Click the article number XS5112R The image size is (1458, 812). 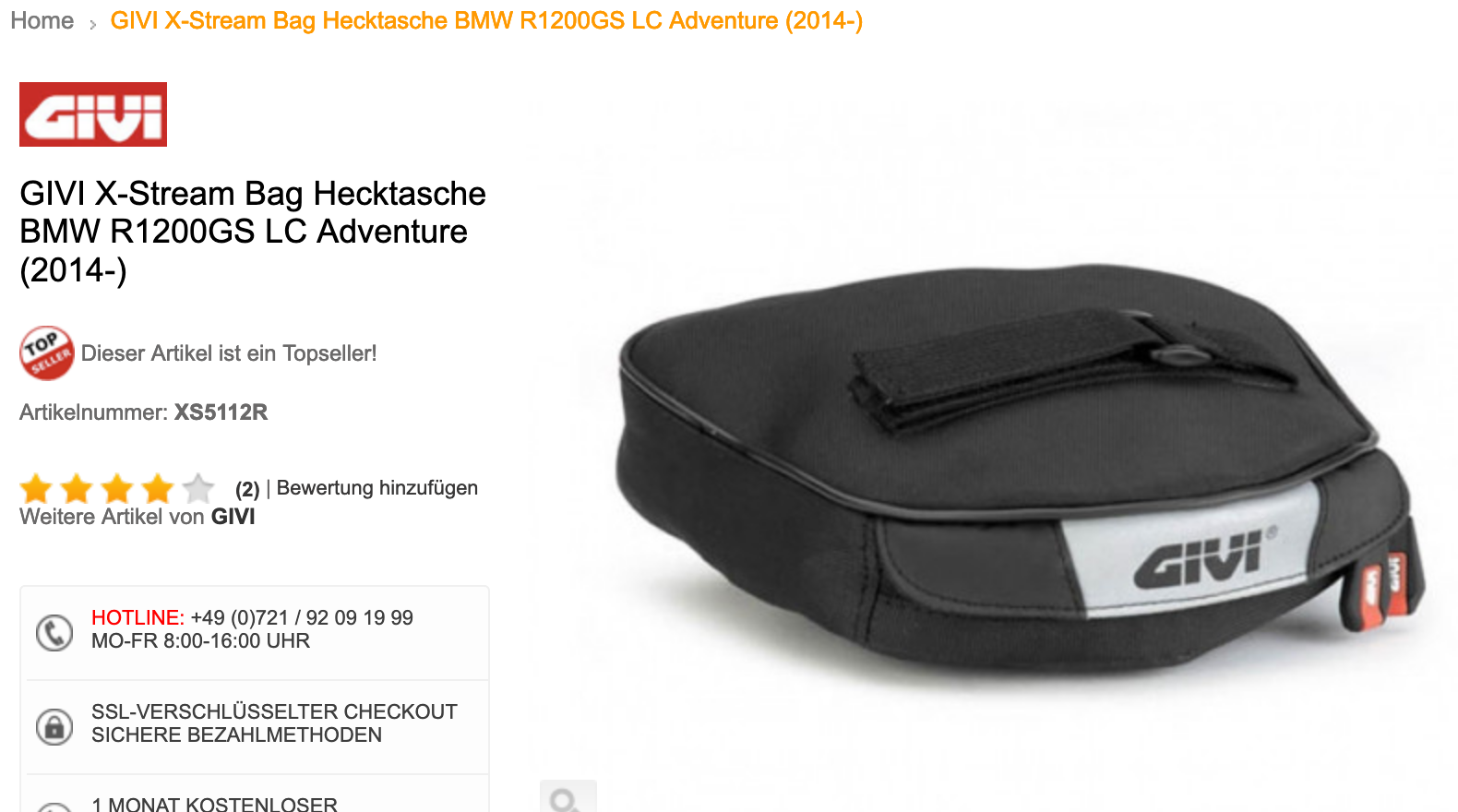pos(221,412)
